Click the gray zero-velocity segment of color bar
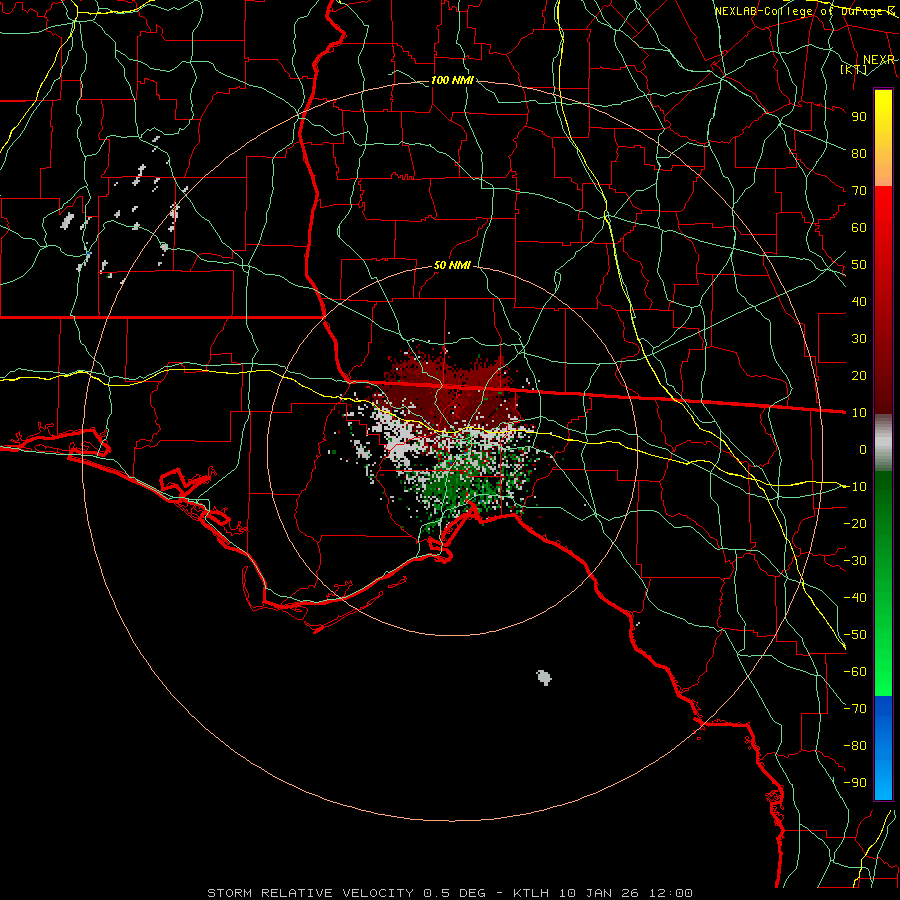Screen dimensions: 900x900 (x=883, y=443)
